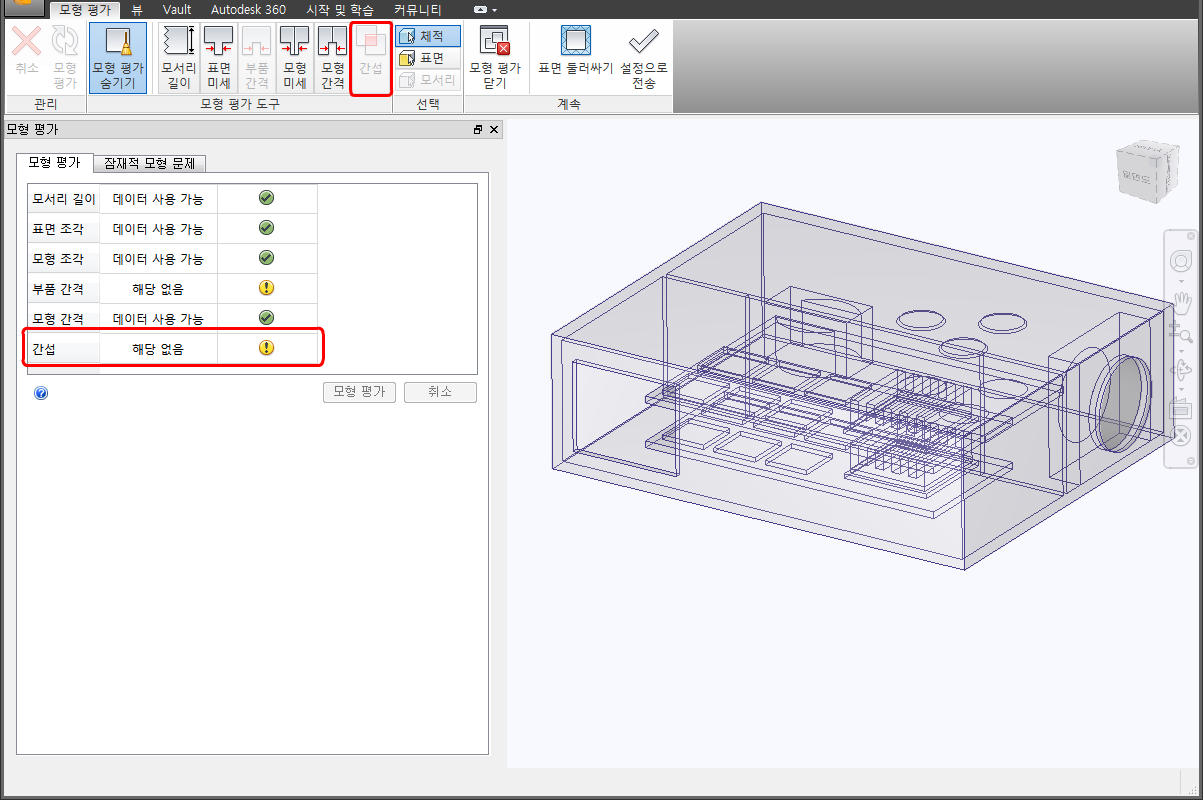This screenshot has width=1203, height=800.
Task: Click the round X icon on navigation bar
Action: click(x=1180, y=435)
